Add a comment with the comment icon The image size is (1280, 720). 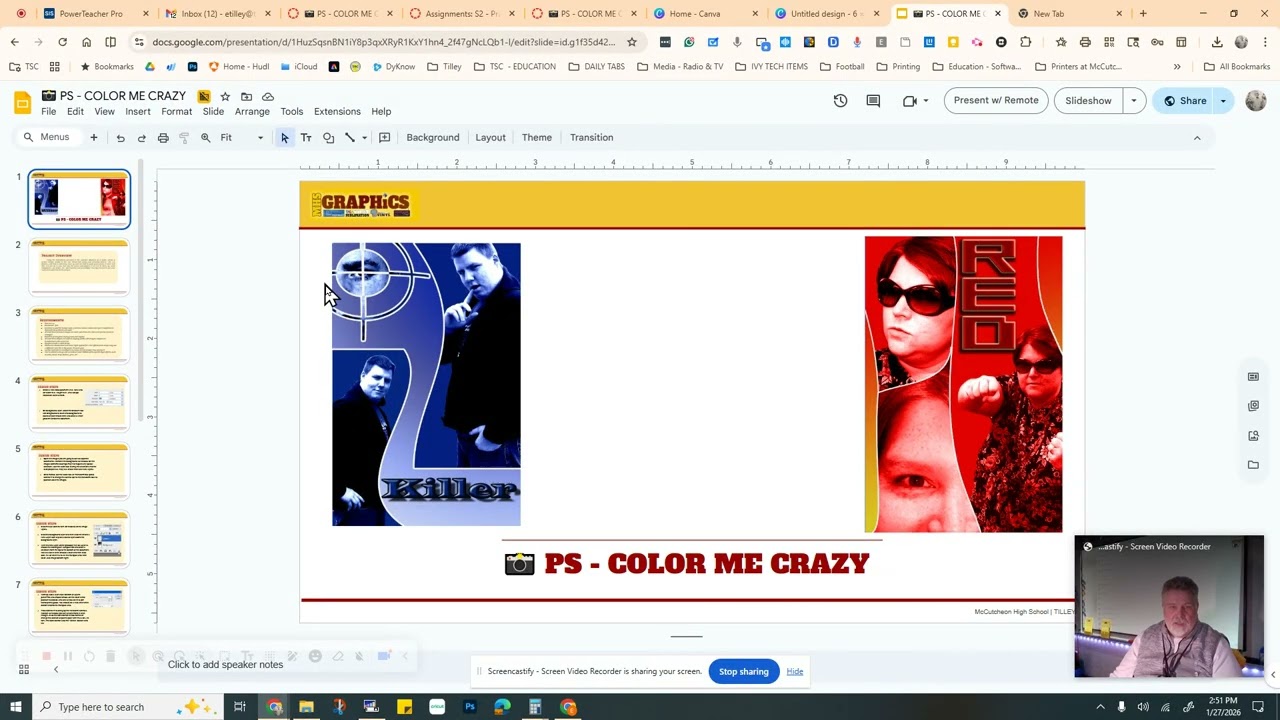pyautogui.click(x=384, y=138)
